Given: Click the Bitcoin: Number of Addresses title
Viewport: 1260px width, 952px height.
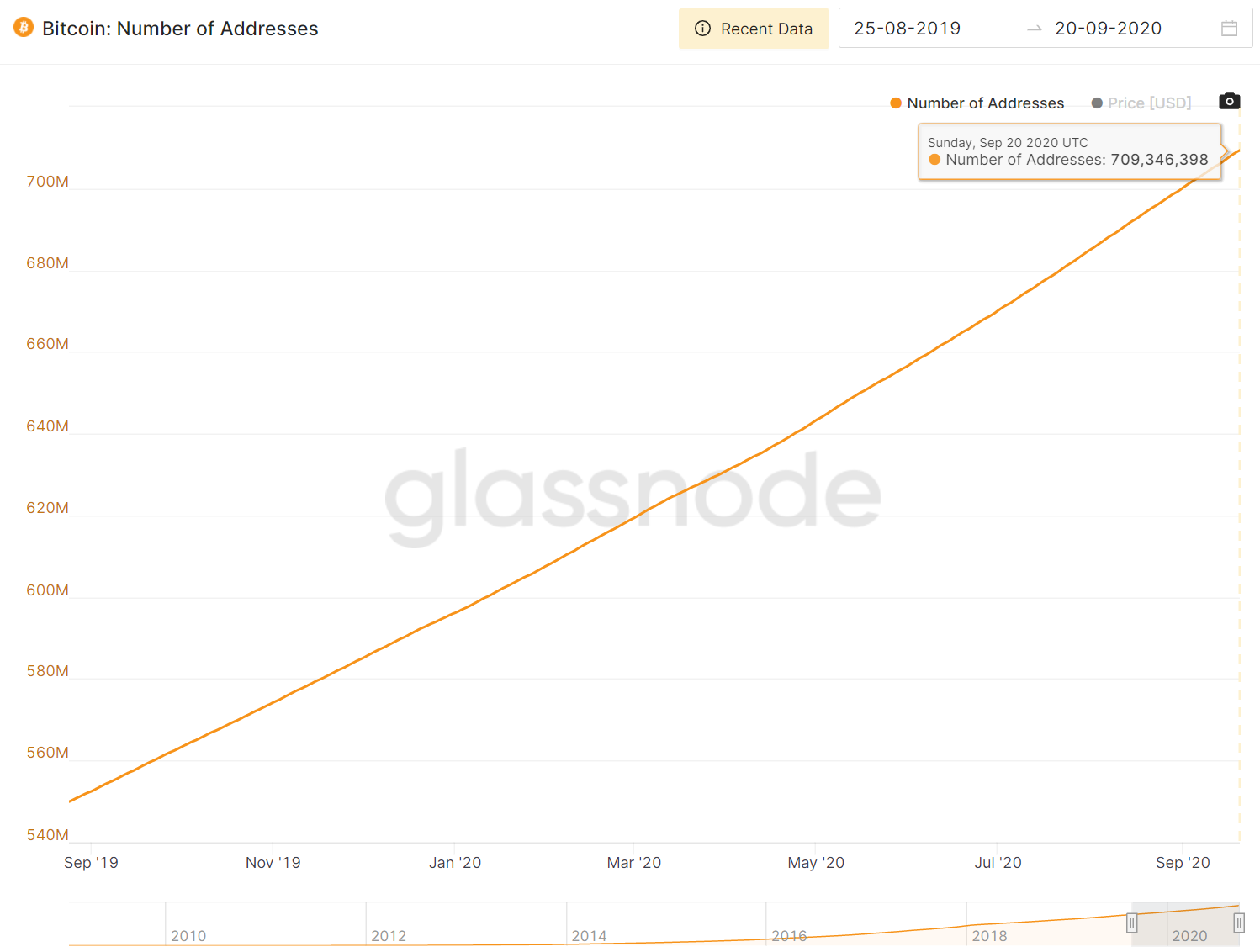Looking at the screenshot, I should (180, 29).
